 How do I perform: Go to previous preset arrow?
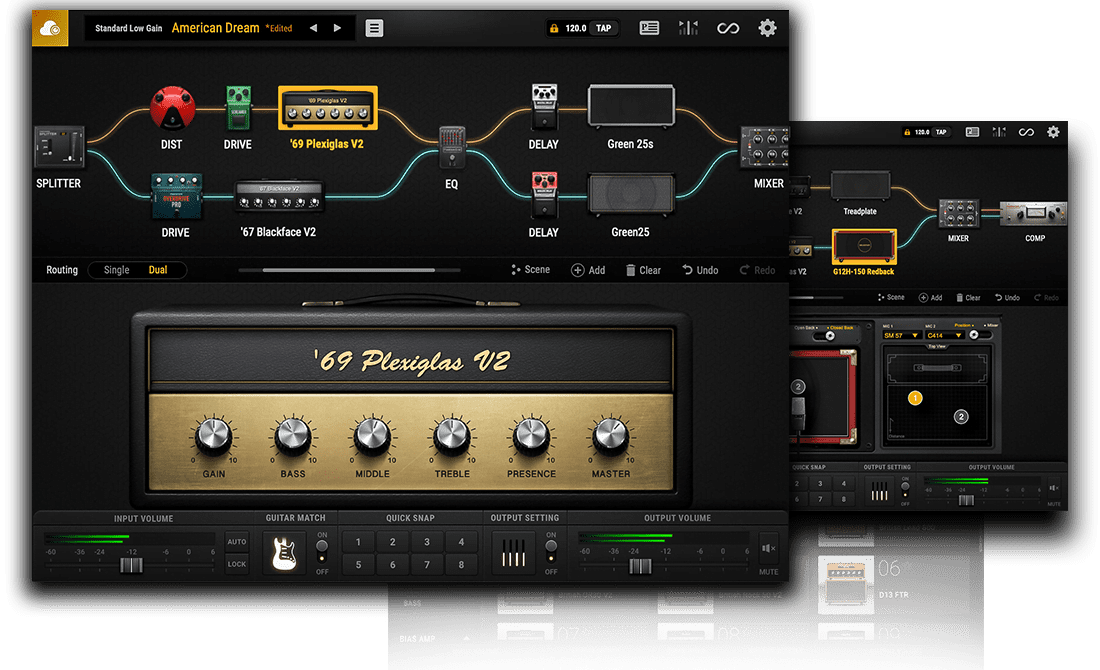314,28
